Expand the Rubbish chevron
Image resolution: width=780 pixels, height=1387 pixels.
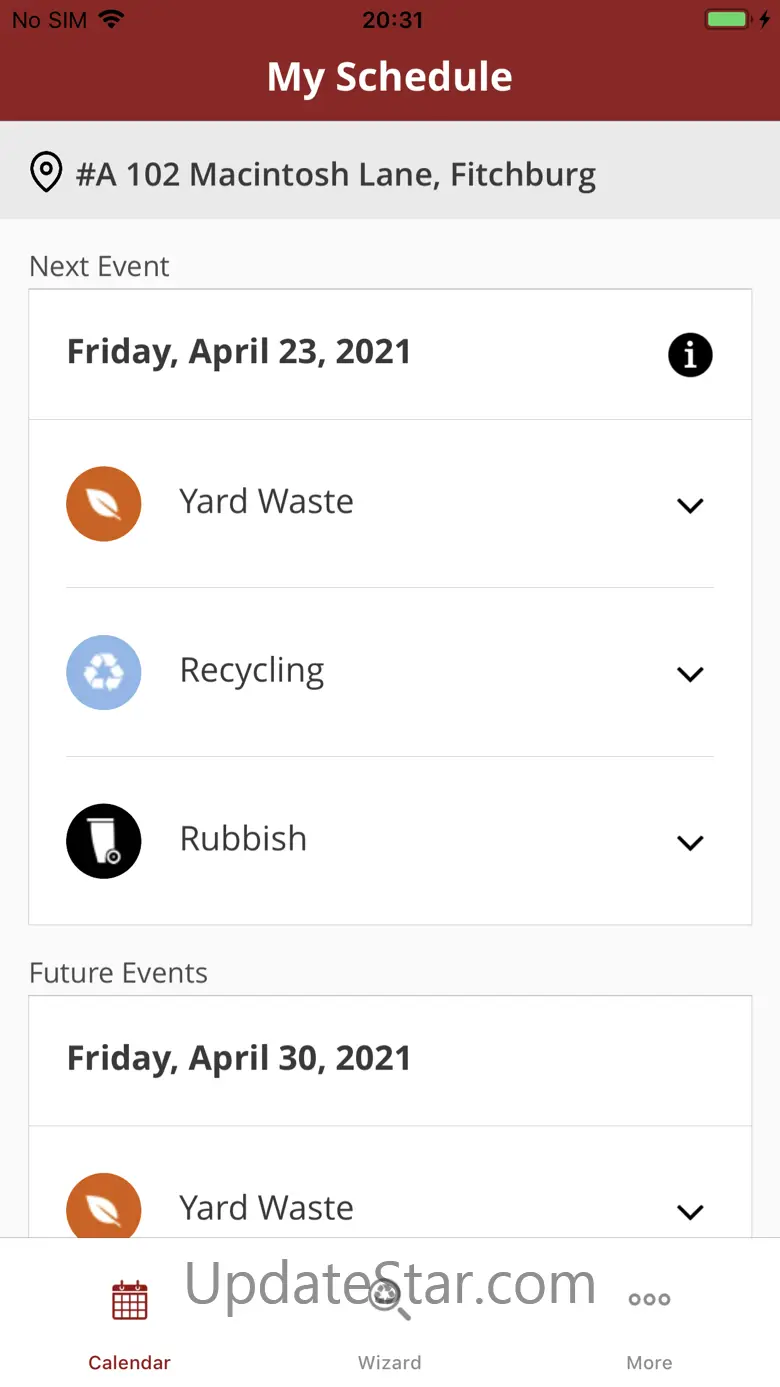pos(690,843)
